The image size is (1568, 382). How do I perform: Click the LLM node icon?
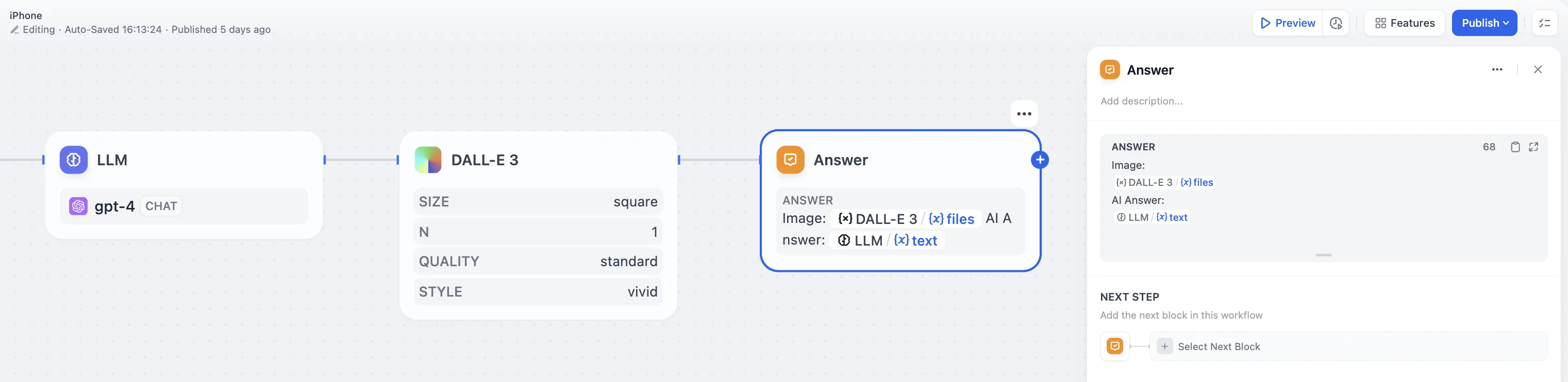click(x=74, y=160)
